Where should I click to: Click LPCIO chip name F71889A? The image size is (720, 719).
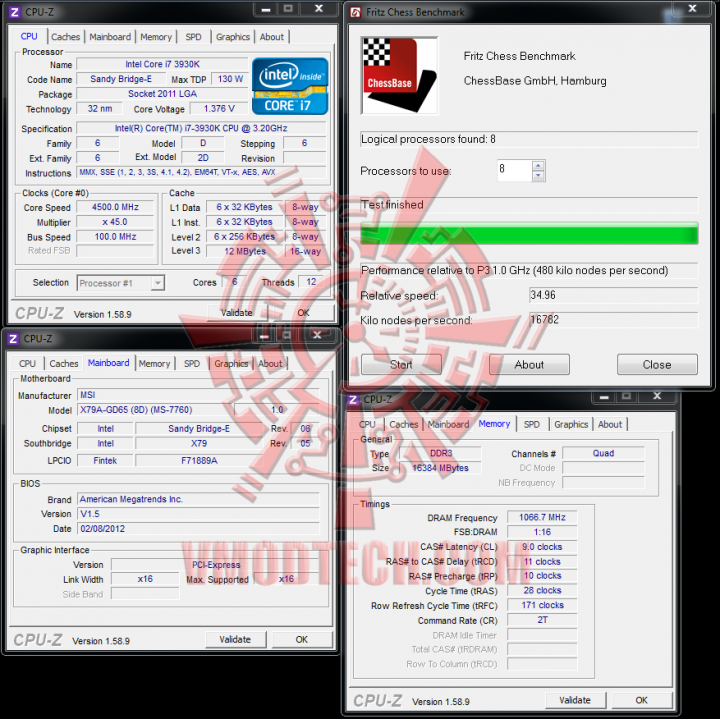pyautogui.click(x=199, y=460)
